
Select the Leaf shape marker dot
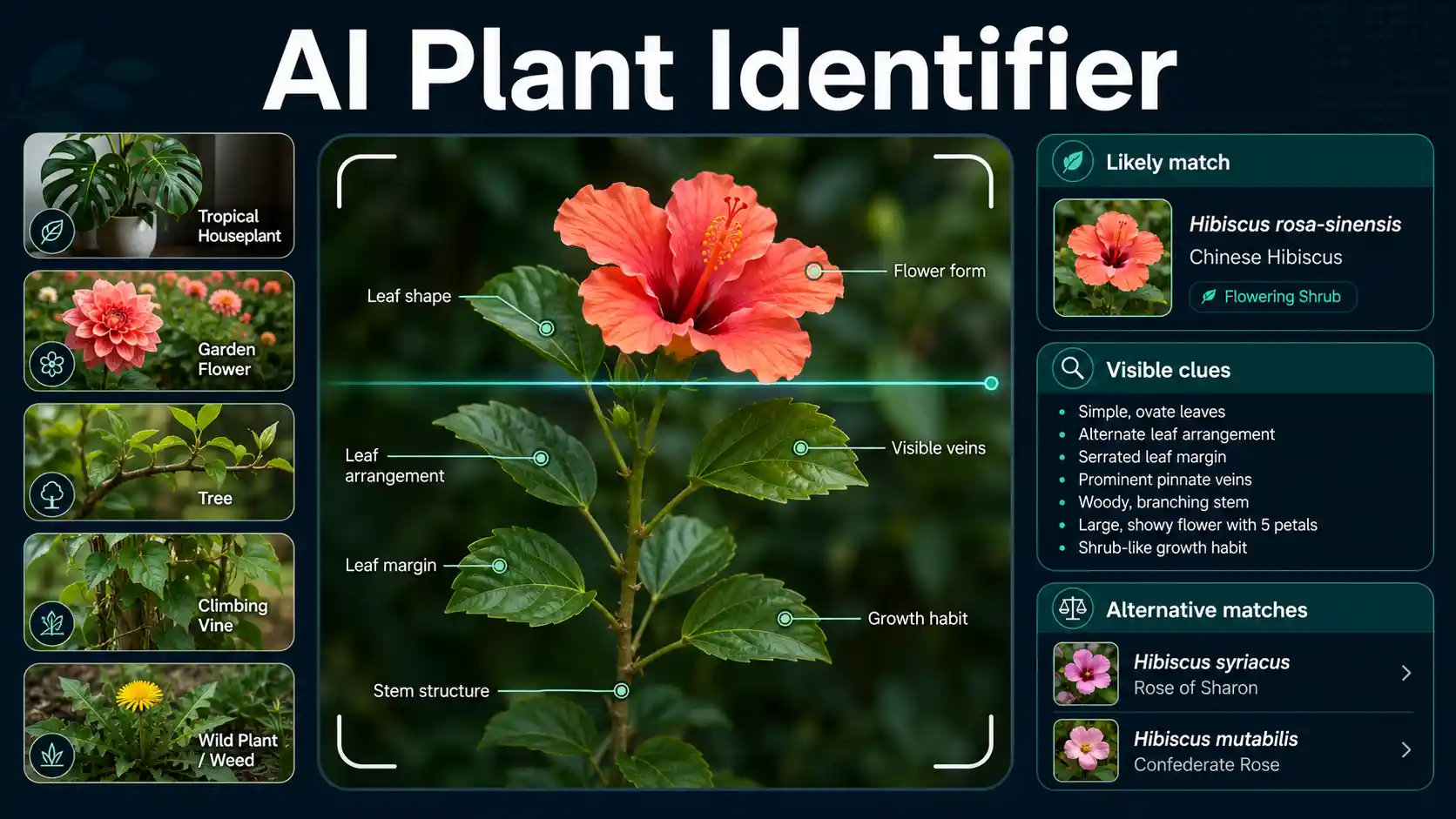pyautogui.click(x=546, y=328)
